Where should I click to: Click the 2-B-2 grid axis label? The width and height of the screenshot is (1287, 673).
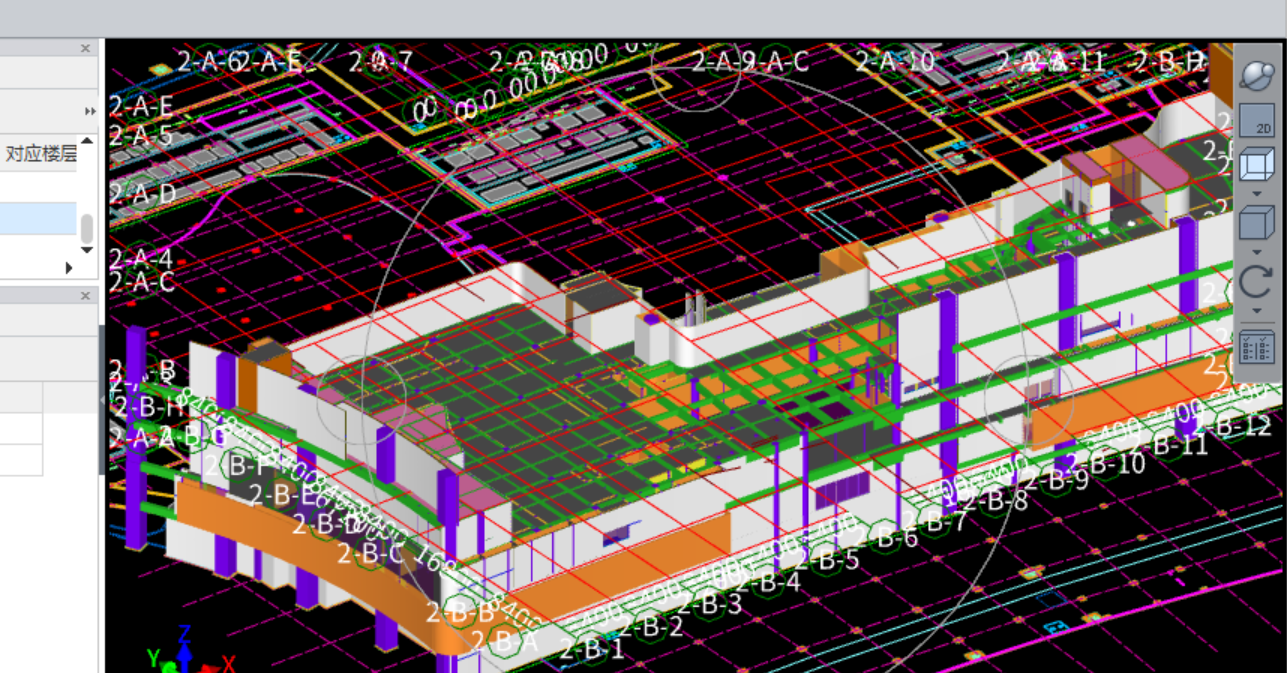tap(650, 627)
